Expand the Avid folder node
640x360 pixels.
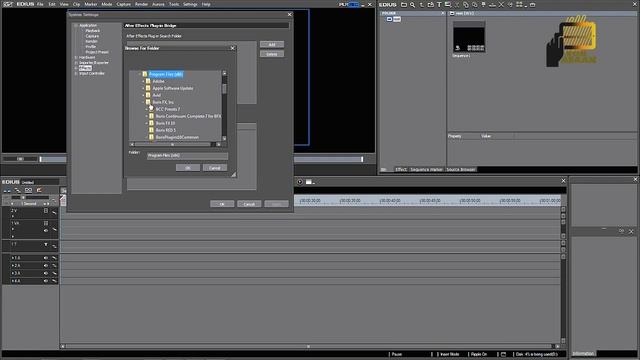coord(143,95)
